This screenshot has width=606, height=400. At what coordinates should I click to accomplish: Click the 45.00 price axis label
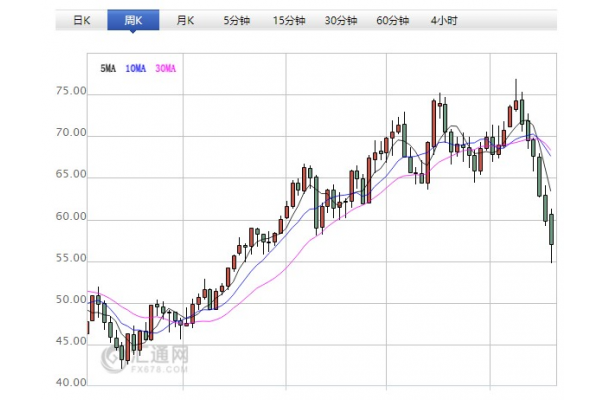pos(71,341)
